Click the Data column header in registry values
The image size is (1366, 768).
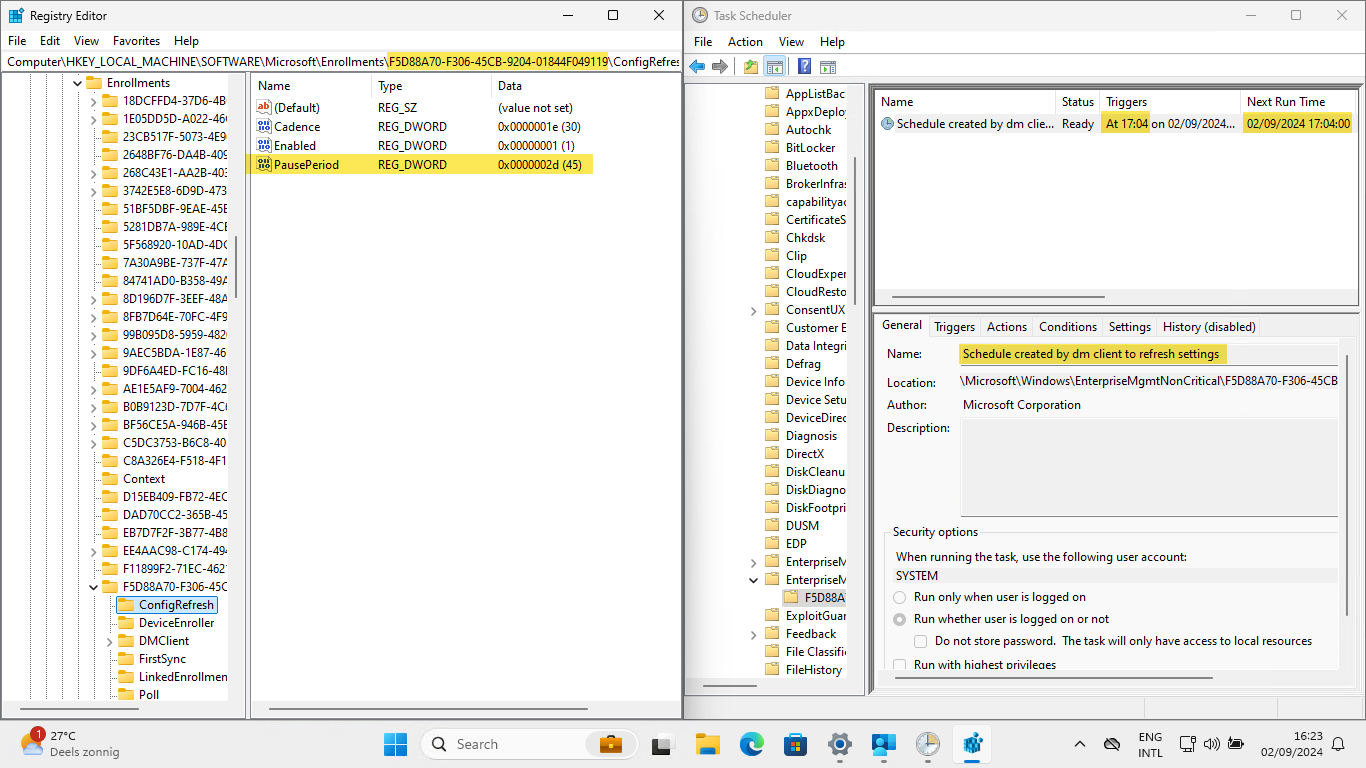[x=510, y=86]
